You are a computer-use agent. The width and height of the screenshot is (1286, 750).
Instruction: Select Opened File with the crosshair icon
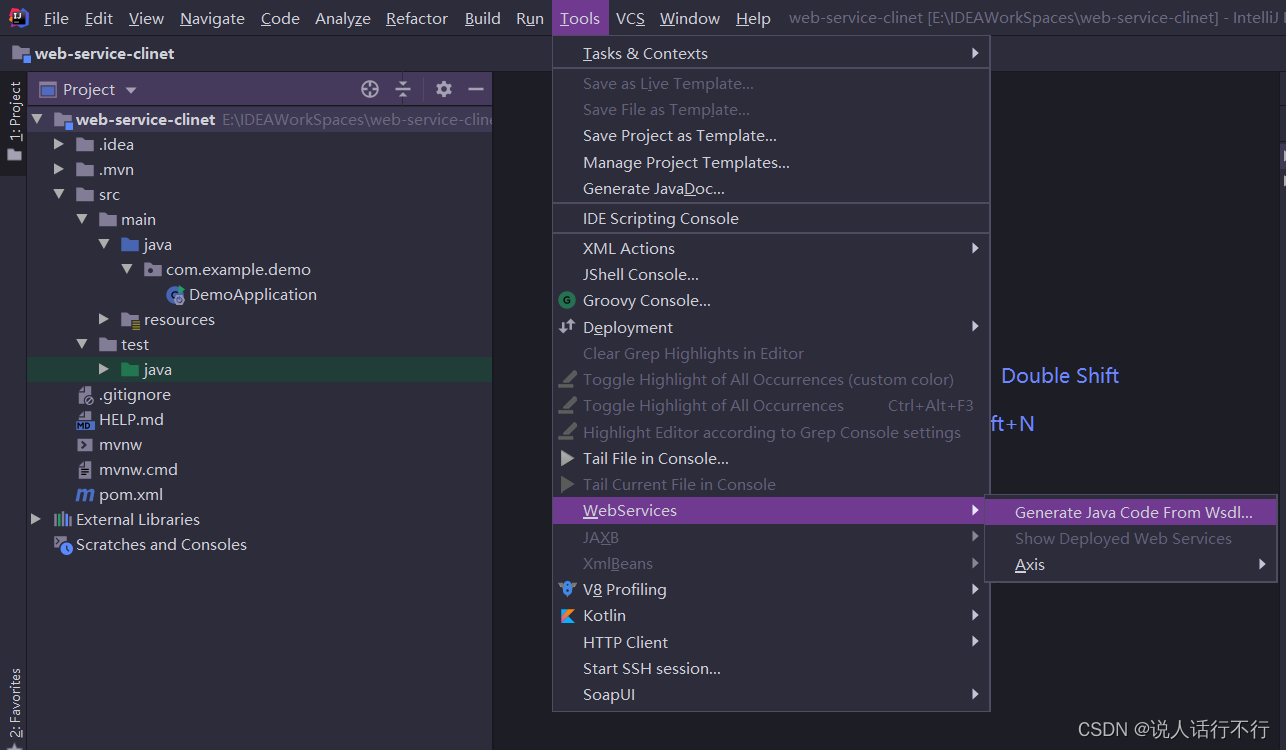(x=369, y=89)
